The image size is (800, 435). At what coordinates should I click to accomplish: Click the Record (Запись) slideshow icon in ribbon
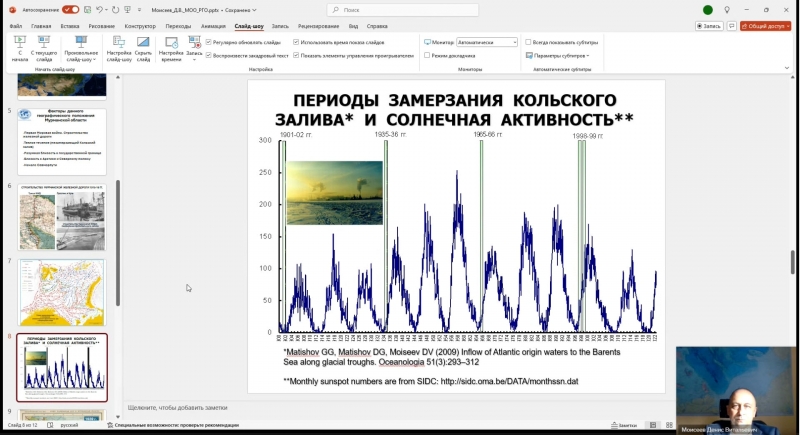coord(194,46)
